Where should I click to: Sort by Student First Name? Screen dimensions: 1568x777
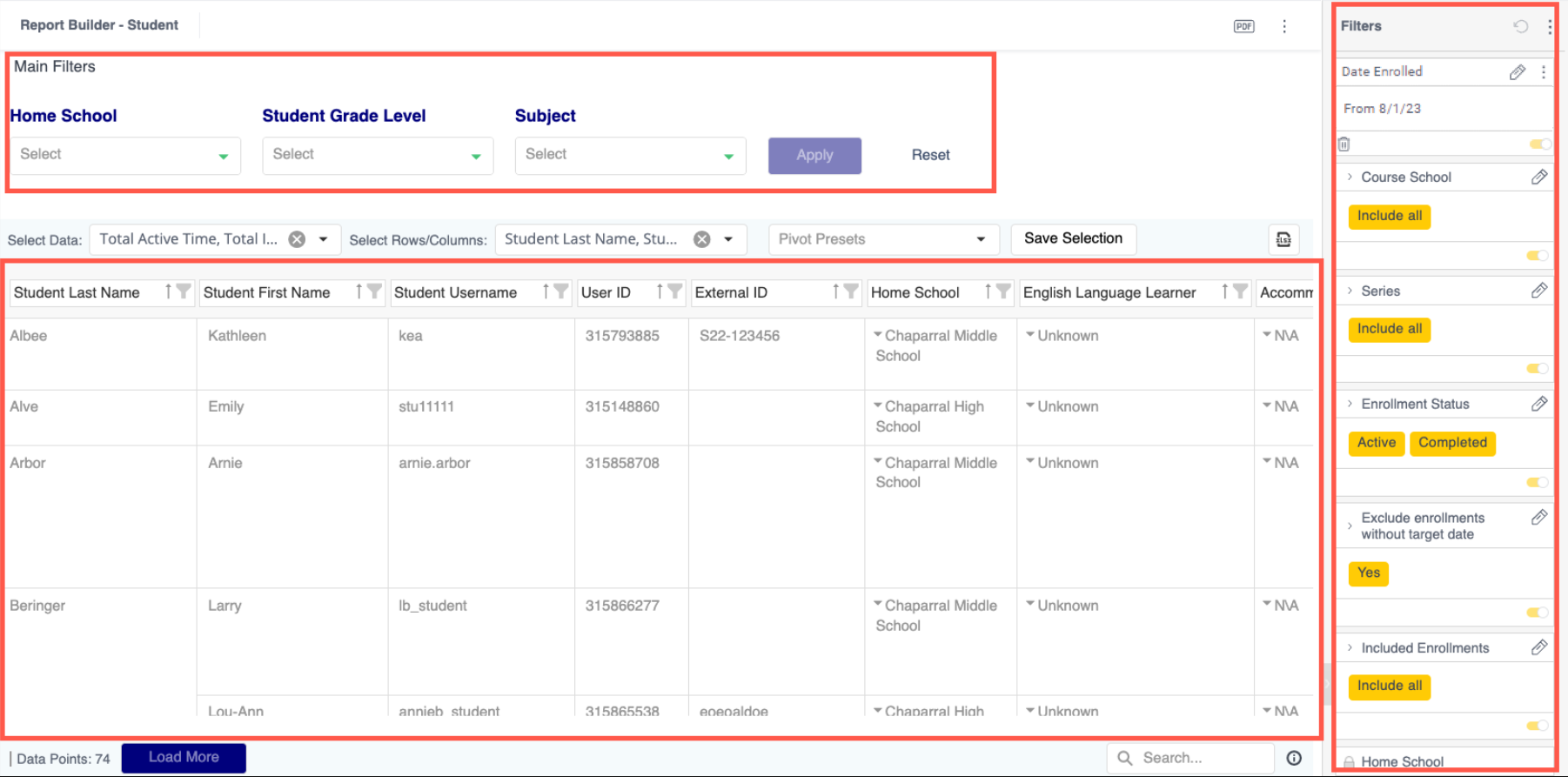358,291
